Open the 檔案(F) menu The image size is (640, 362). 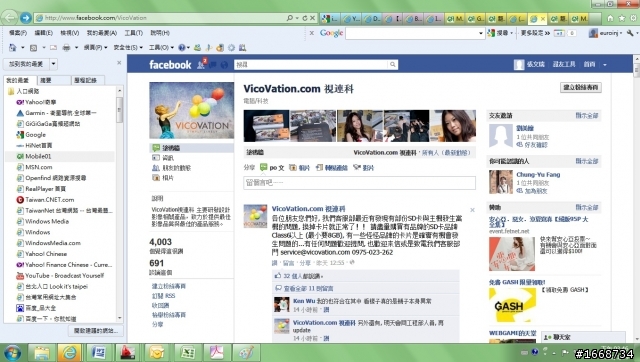[x=18, y=33]
